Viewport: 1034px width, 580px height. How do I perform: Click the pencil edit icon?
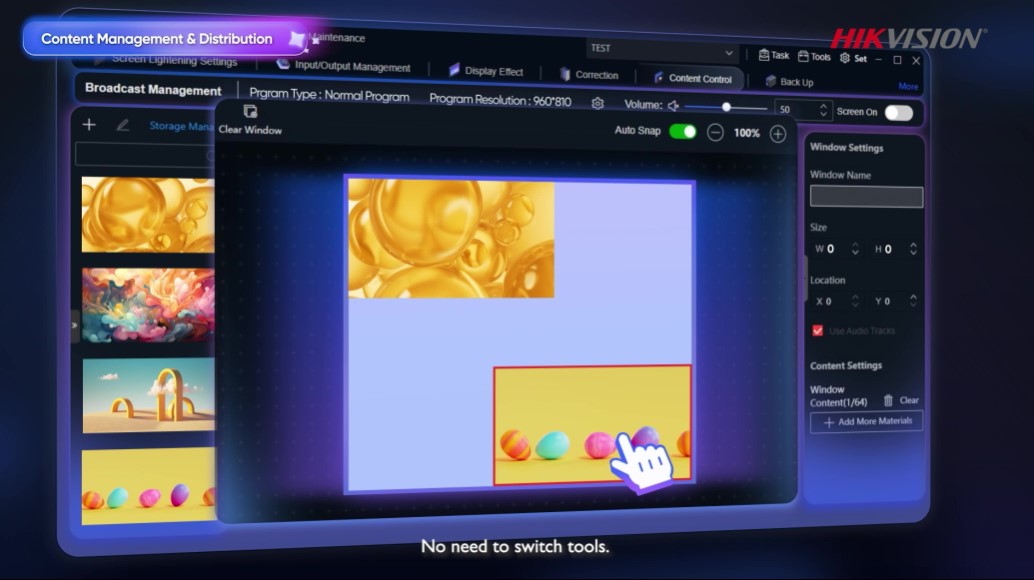pos(123,125)
